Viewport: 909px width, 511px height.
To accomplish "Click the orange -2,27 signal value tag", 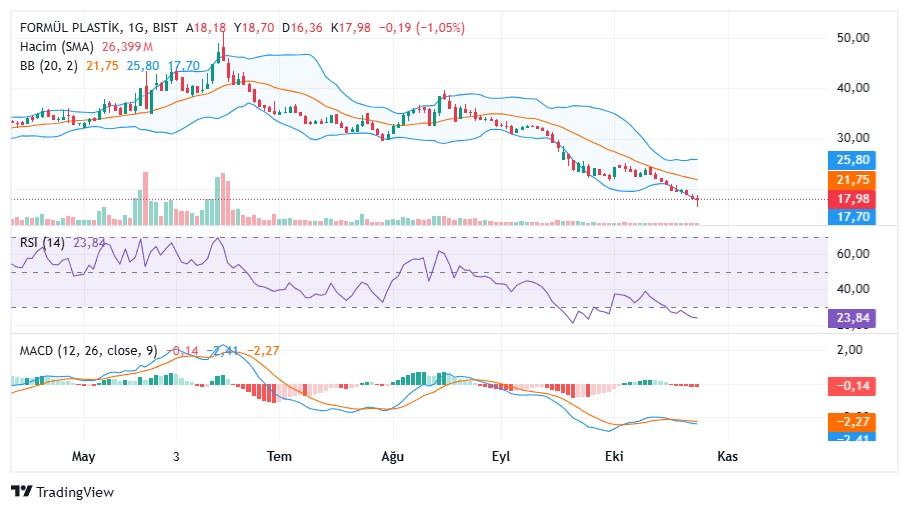I will (x=852, y=422).
